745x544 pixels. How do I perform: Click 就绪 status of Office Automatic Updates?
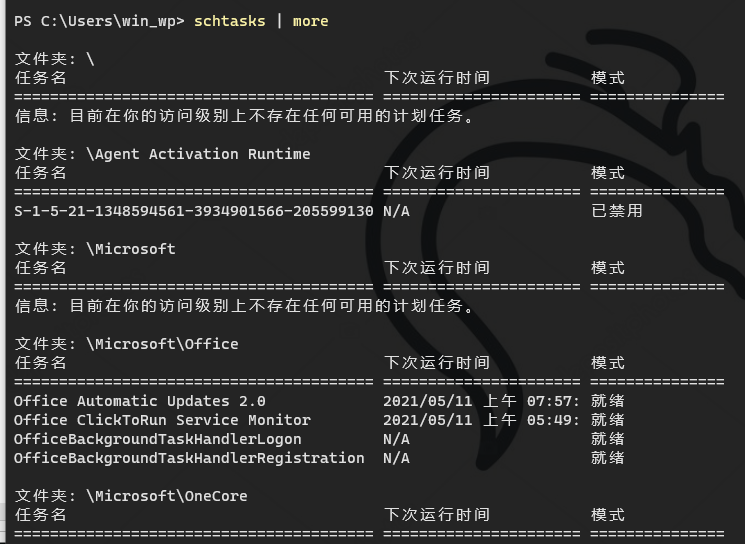[608, 401]
